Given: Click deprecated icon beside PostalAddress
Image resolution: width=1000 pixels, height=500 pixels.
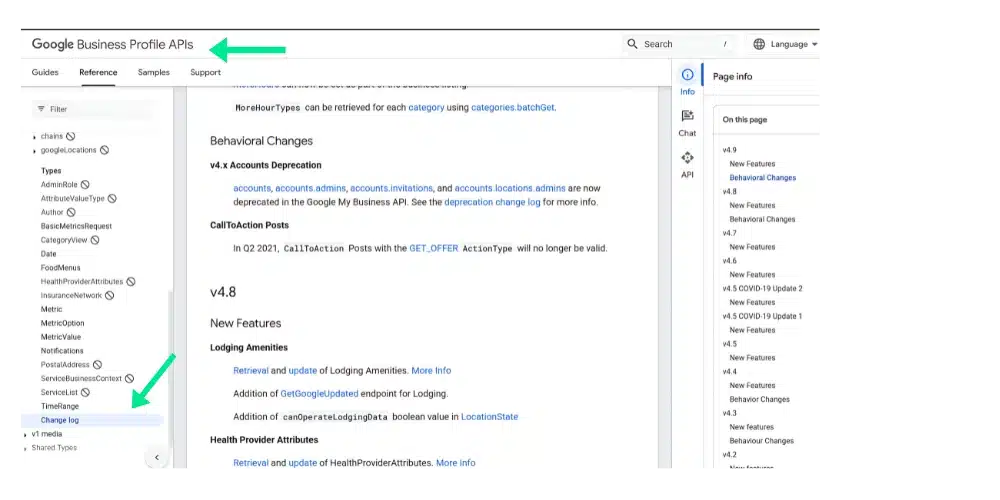Looking at the screenshot, I should [x=97, y=365].
